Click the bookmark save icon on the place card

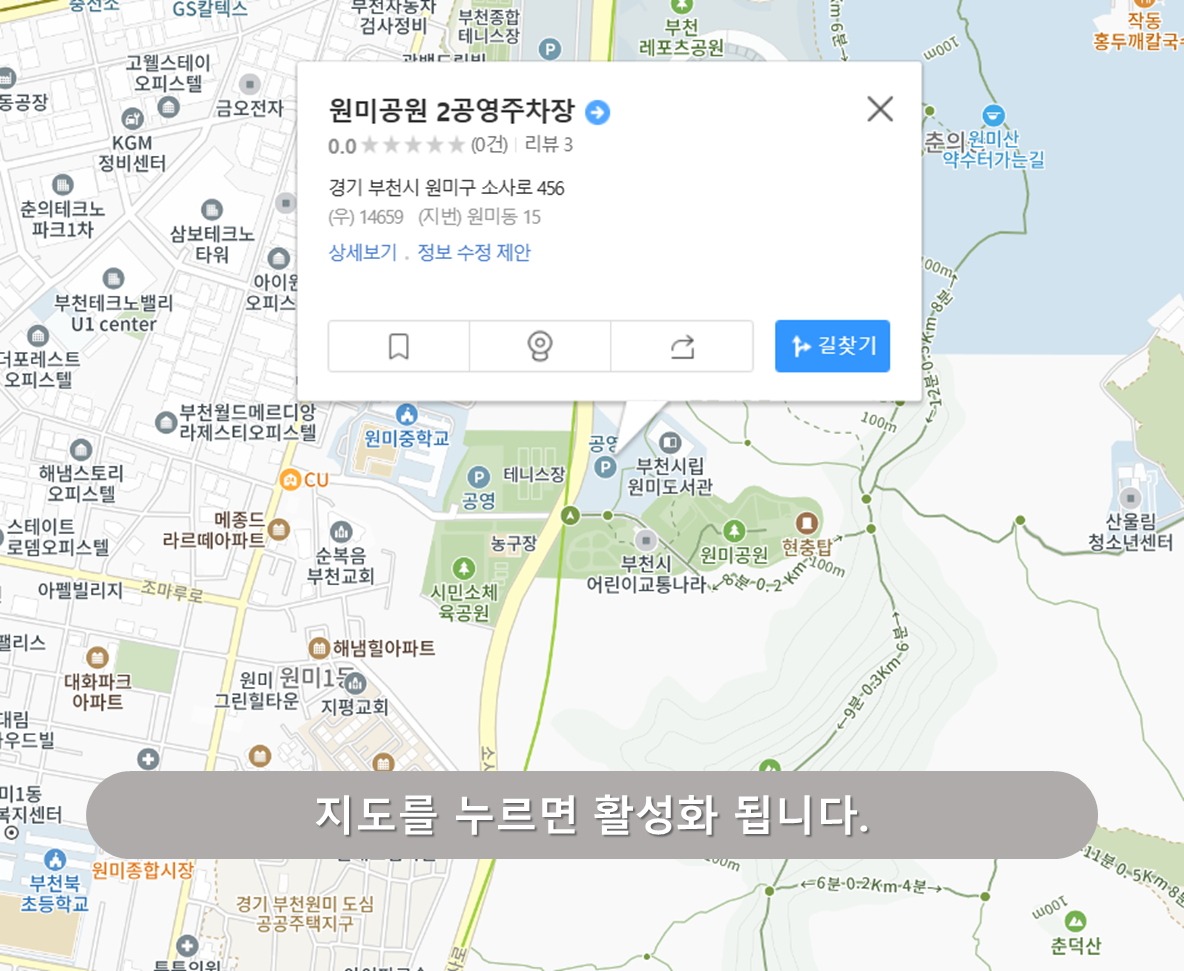(398, 345)
